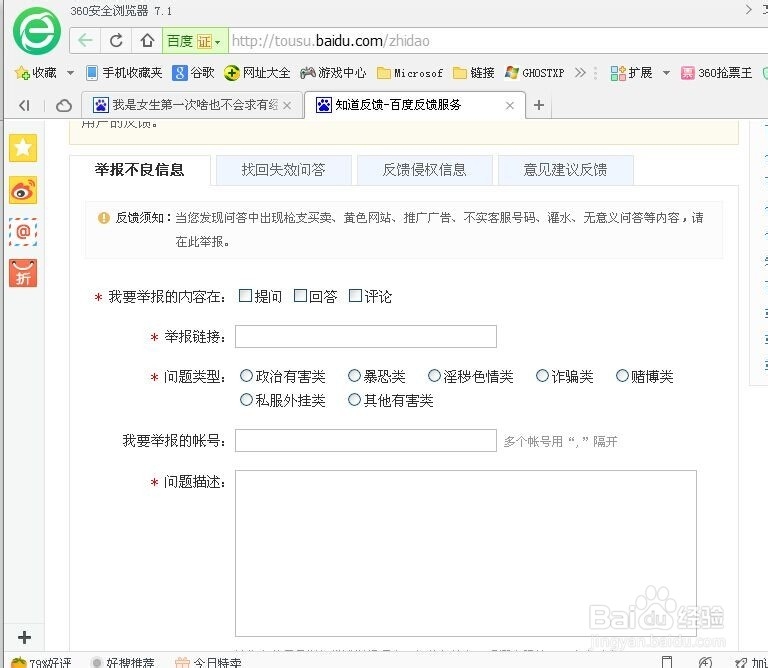Check the 提问 checkbox
Screen dimensions: 768x668
[x=245, y=296]
